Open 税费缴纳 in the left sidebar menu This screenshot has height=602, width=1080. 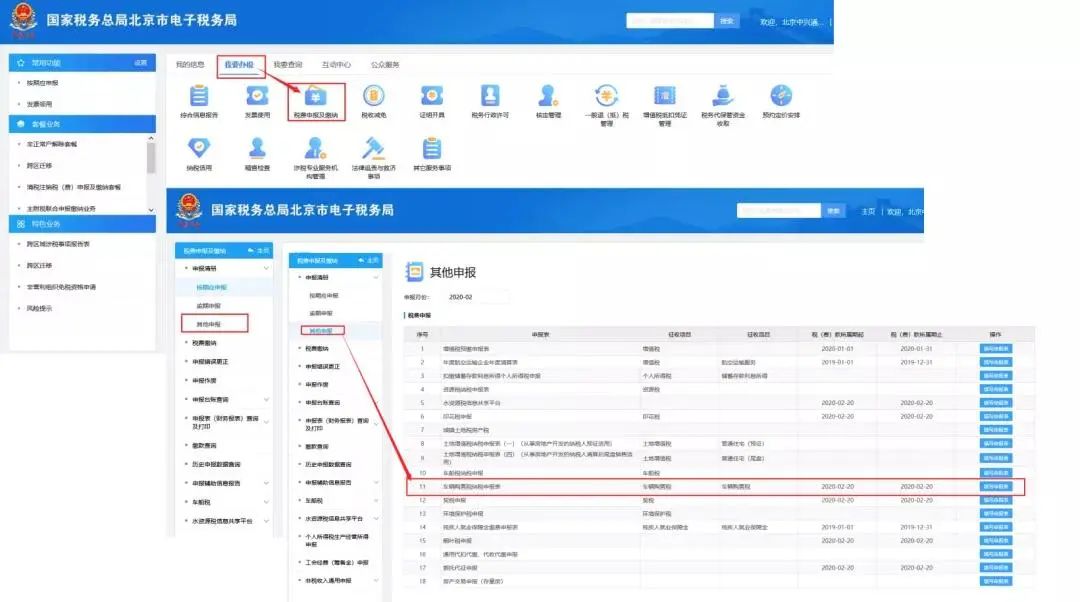coord(204,343)
